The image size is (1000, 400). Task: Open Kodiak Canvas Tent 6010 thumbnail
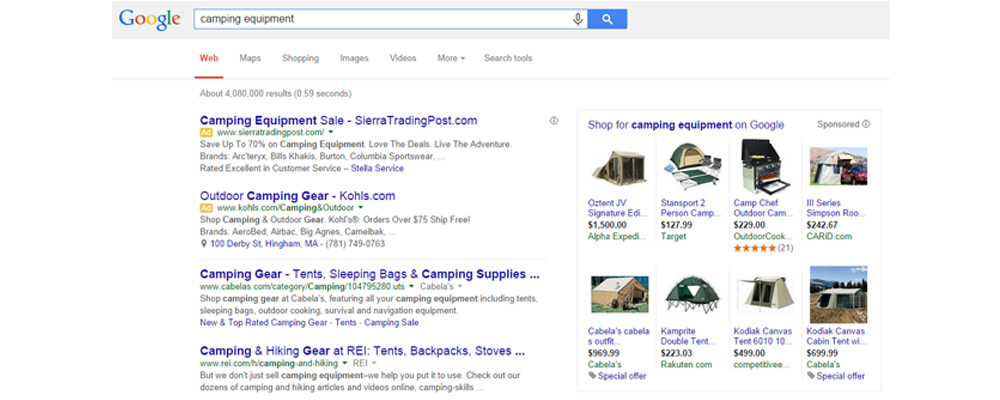765,294
